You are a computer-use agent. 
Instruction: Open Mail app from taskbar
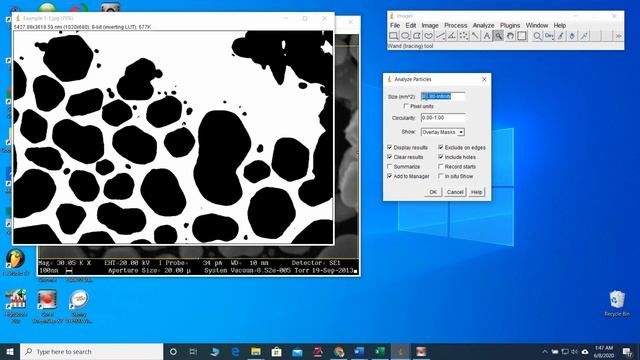pos(297,351)
